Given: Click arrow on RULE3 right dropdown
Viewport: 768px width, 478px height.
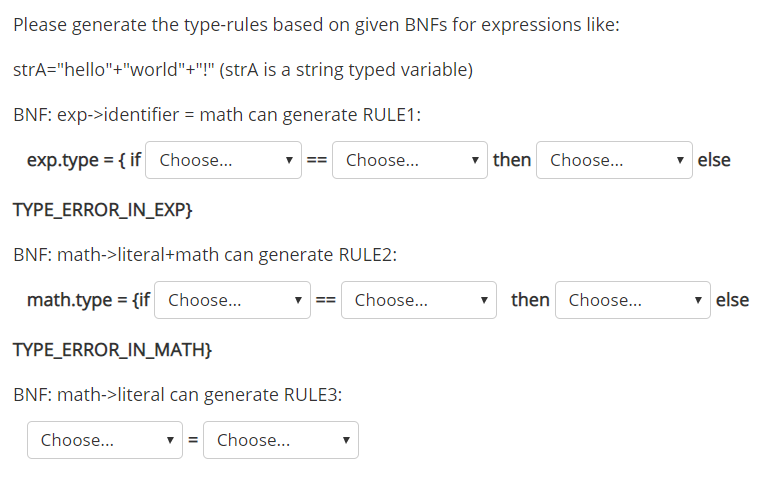Looking at the screenshot, I should tap(346, 440).
